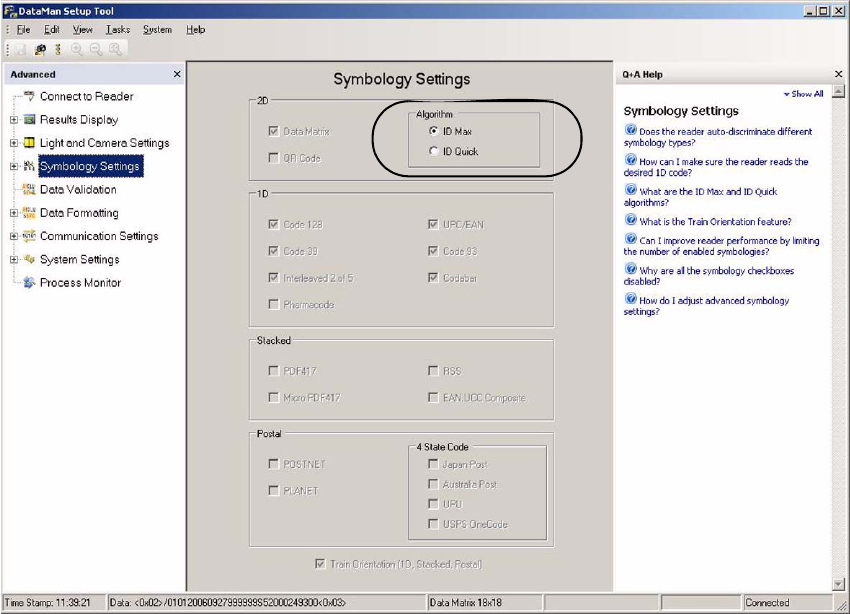Image resolution: width=850 pixels, height=614 pixels.
Task: Click the Connect to Reader tree icon
Action: [29, 96]
